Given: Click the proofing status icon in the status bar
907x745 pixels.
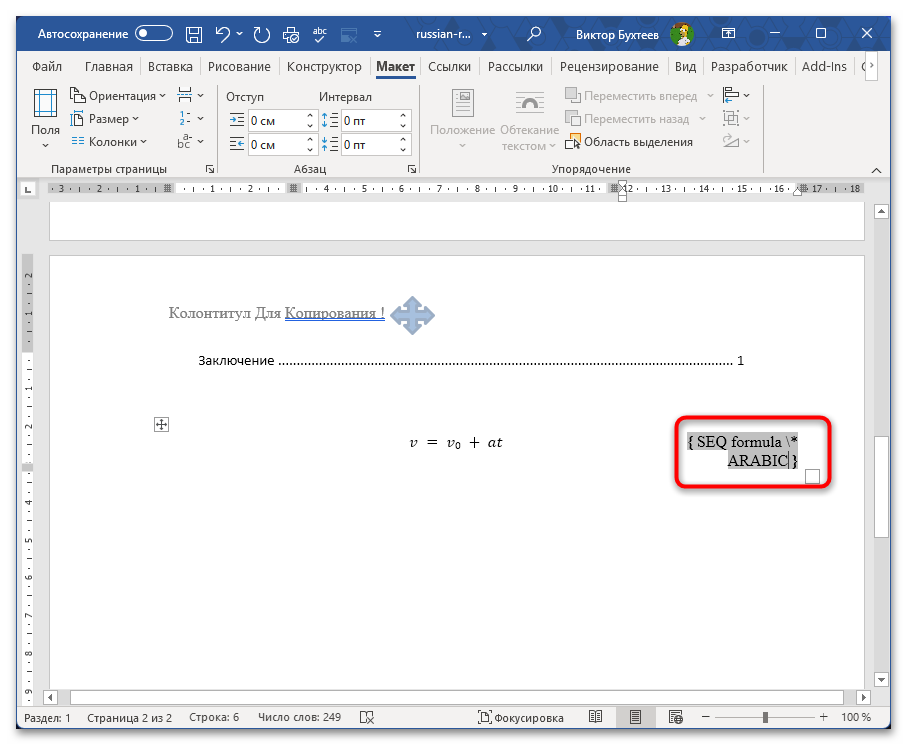Looking at the screenshot, I should pos(367,718).
